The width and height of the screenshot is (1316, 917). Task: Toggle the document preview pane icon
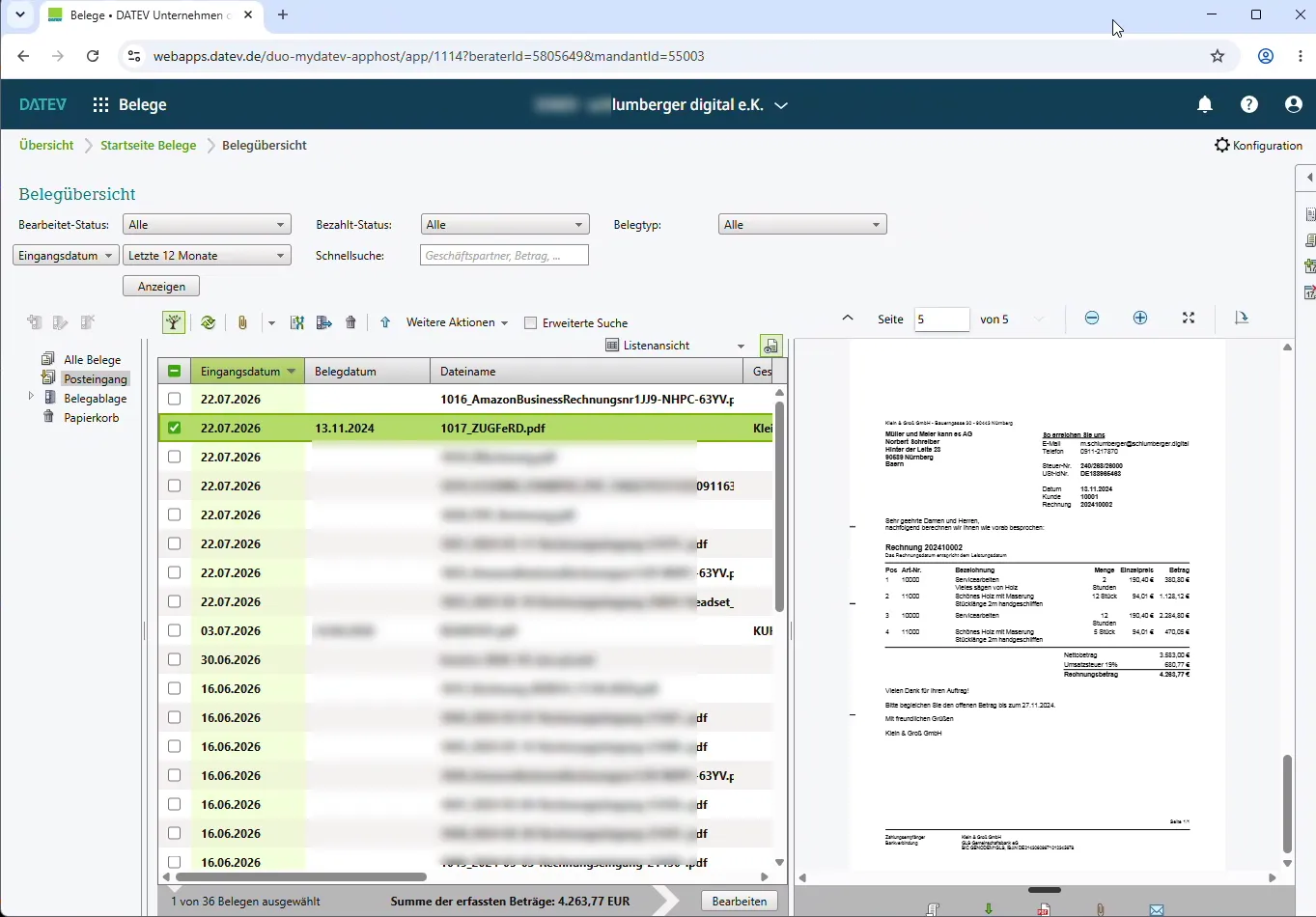(770, 346)
